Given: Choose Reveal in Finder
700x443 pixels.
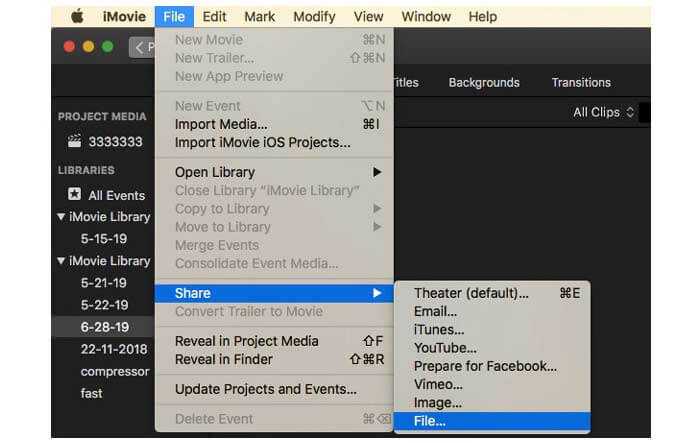Looking at the screenshot, I should [274, 359].
